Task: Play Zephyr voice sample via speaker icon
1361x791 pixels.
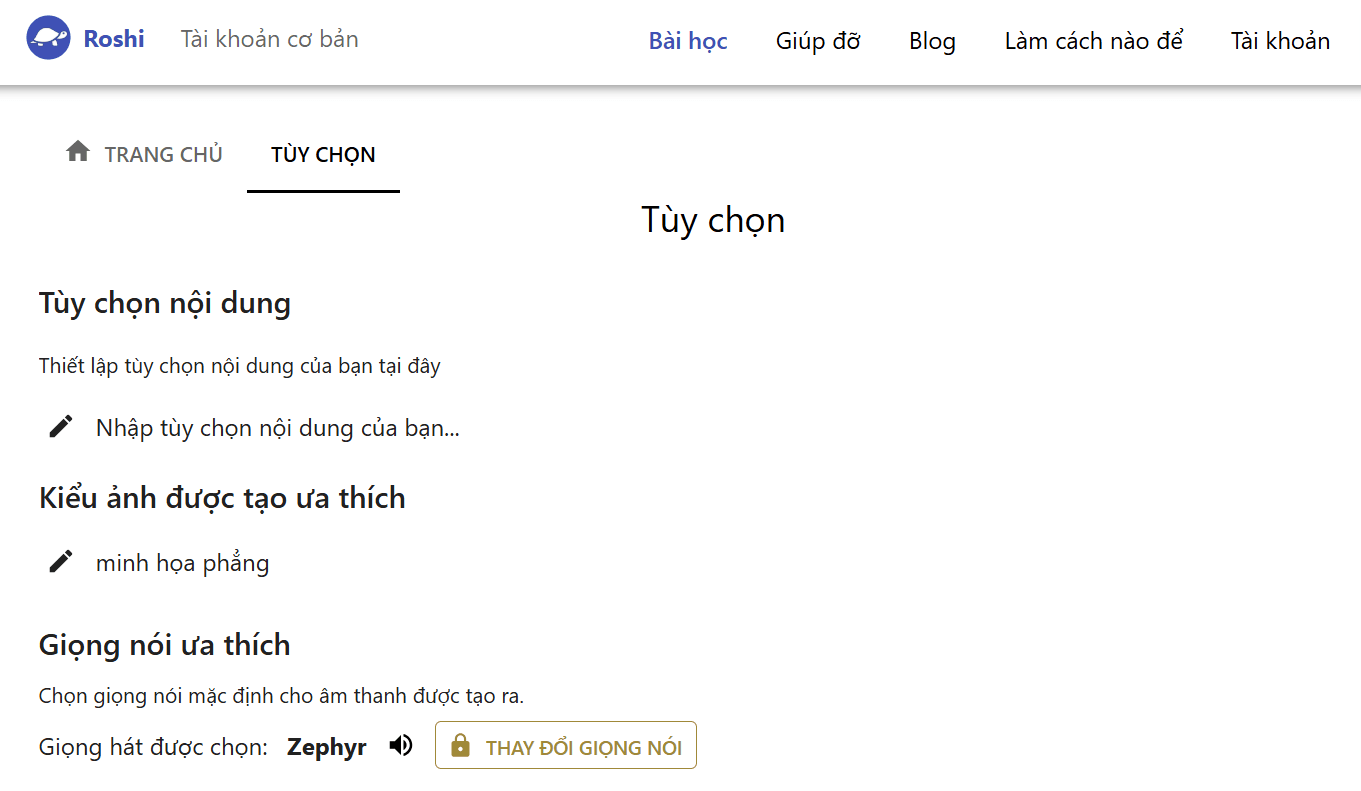Action: tap(400, 745)
